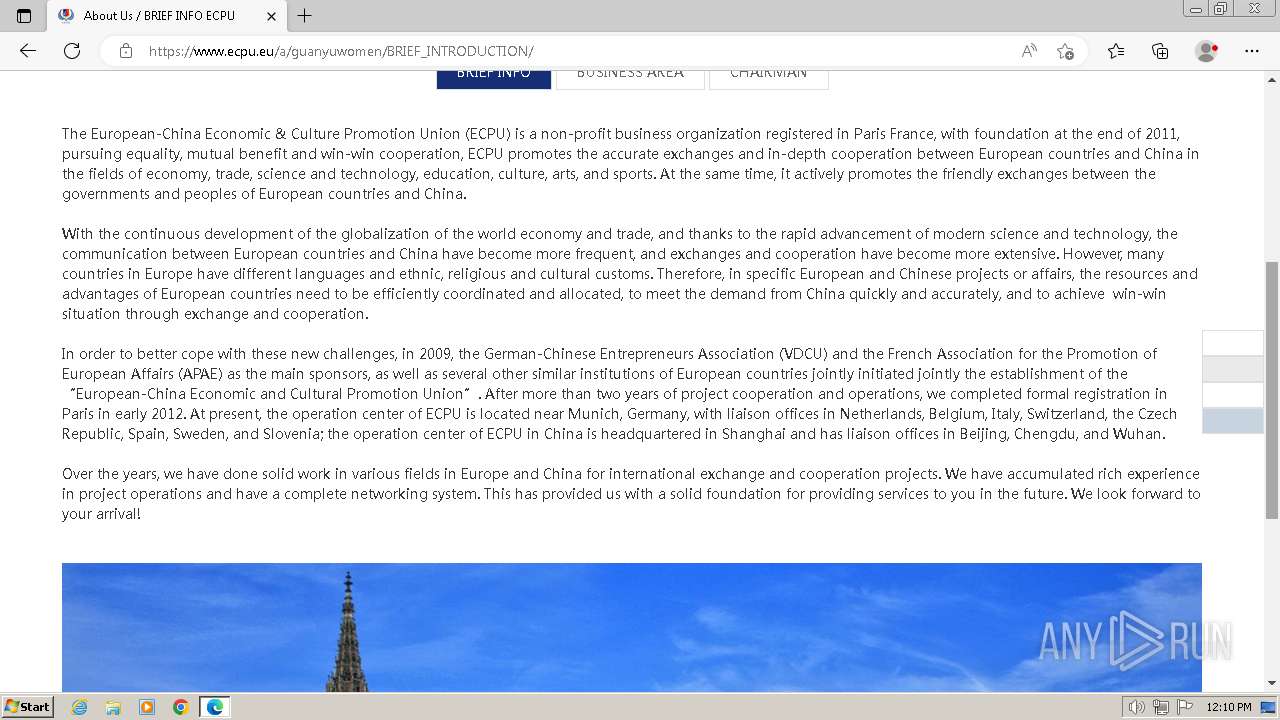Open File Explorer from taskbar
Screen dimensions: 1280x720
coord(113,707)
